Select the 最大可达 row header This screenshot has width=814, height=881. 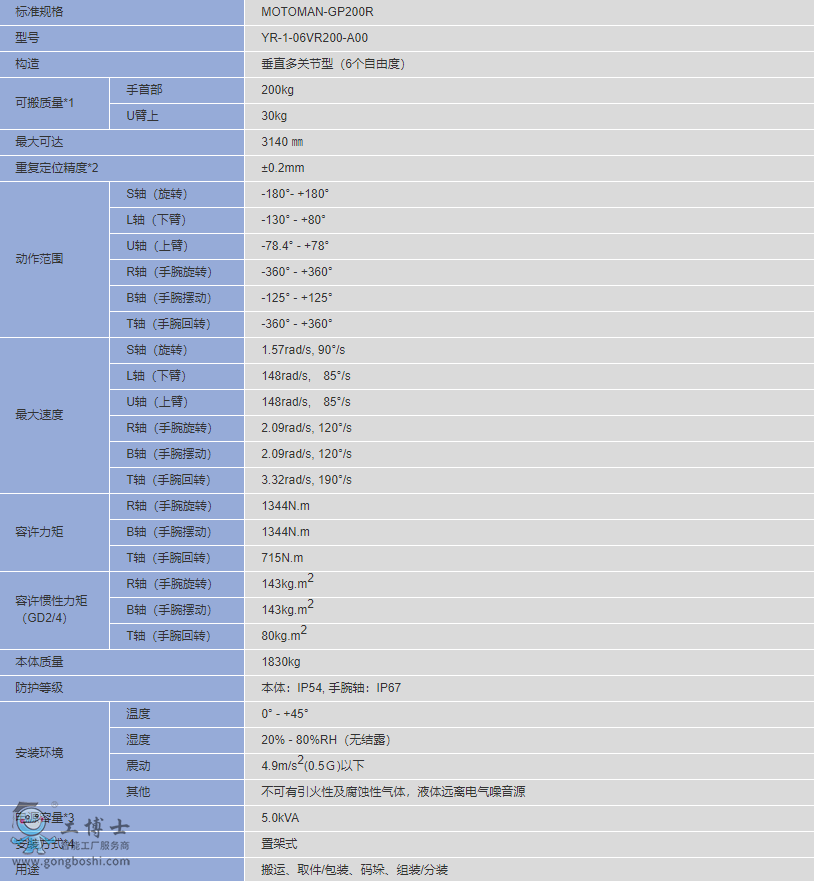point(38,142)
